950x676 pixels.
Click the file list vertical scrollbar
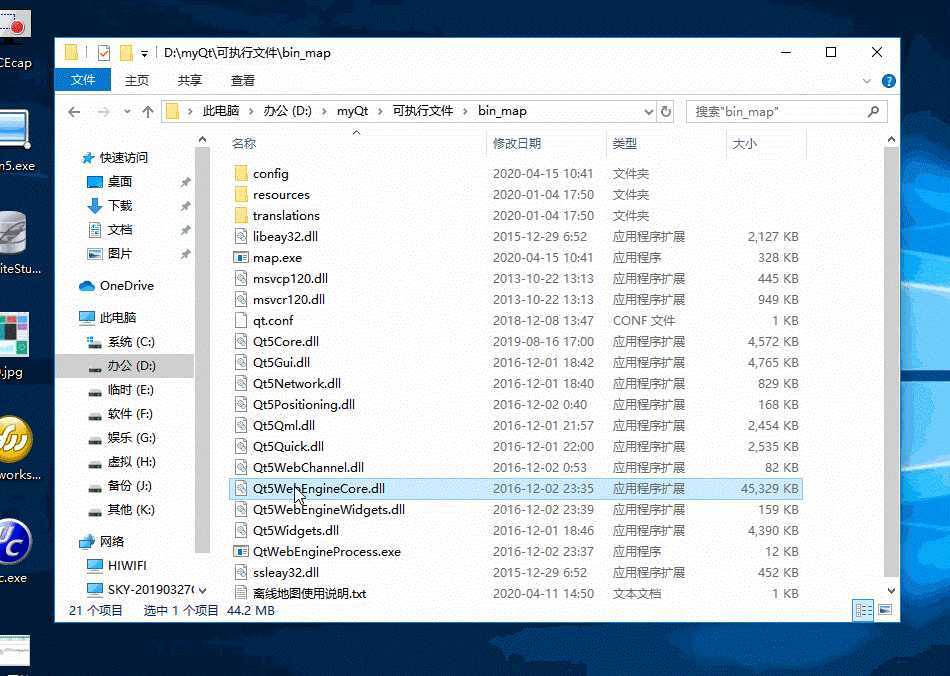coord(891,360)
